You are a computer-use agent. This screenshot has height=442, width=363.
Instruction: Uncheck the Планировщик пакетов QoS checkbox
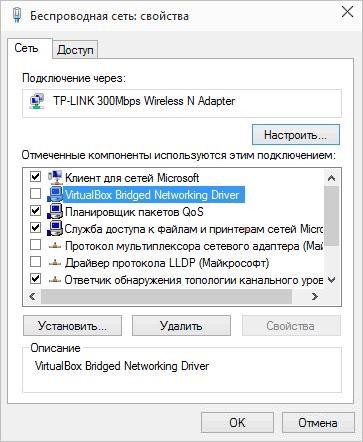[35, 211]
